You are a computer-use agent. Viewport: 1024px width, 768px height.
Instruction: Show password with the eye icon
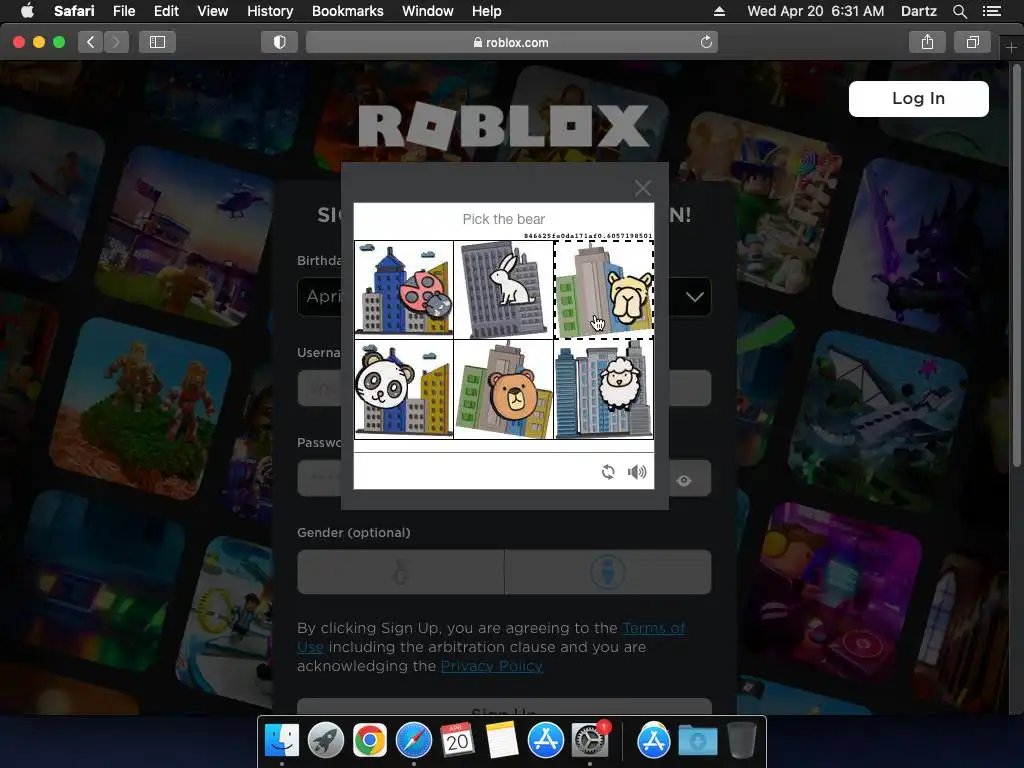pos(684,481)
